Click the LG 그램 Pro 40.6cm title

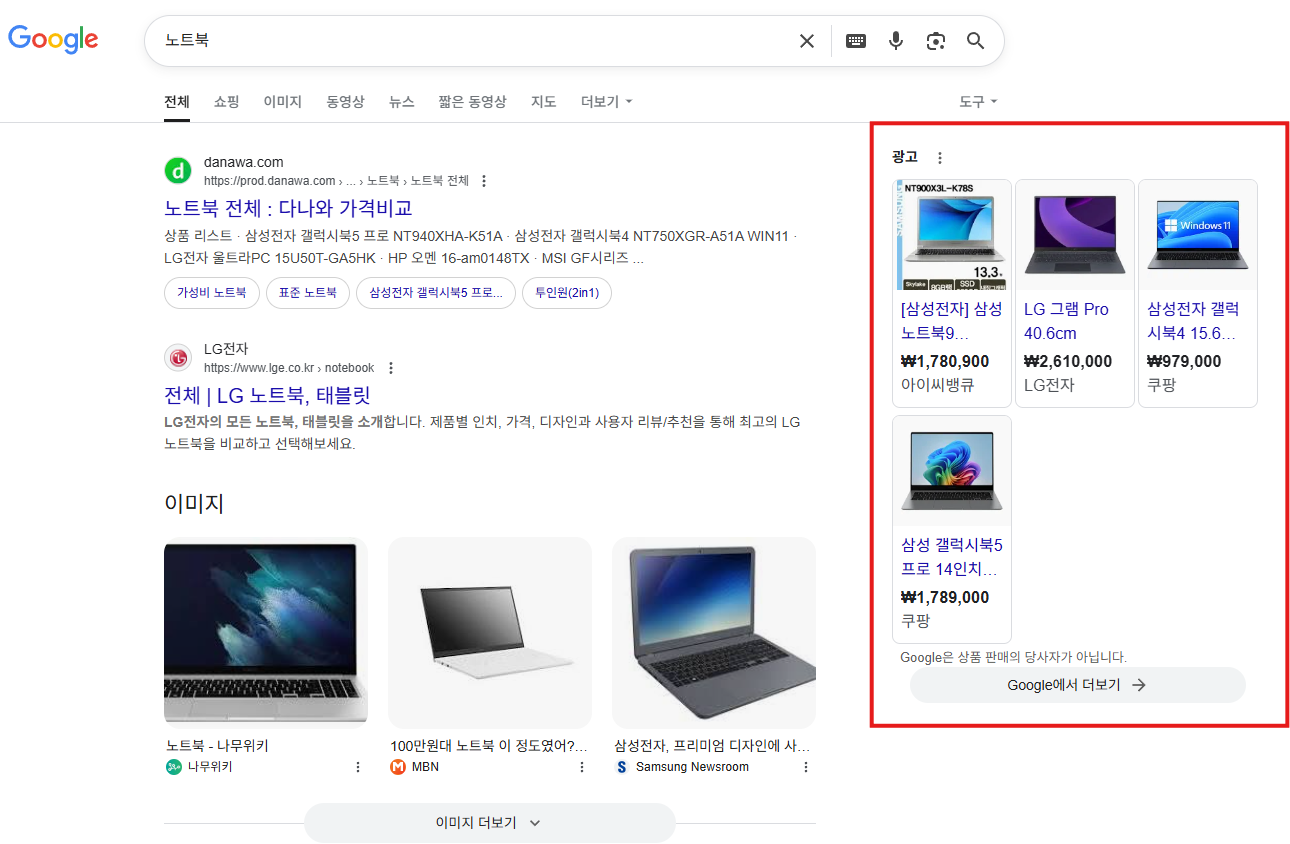tap(1066, 321)
